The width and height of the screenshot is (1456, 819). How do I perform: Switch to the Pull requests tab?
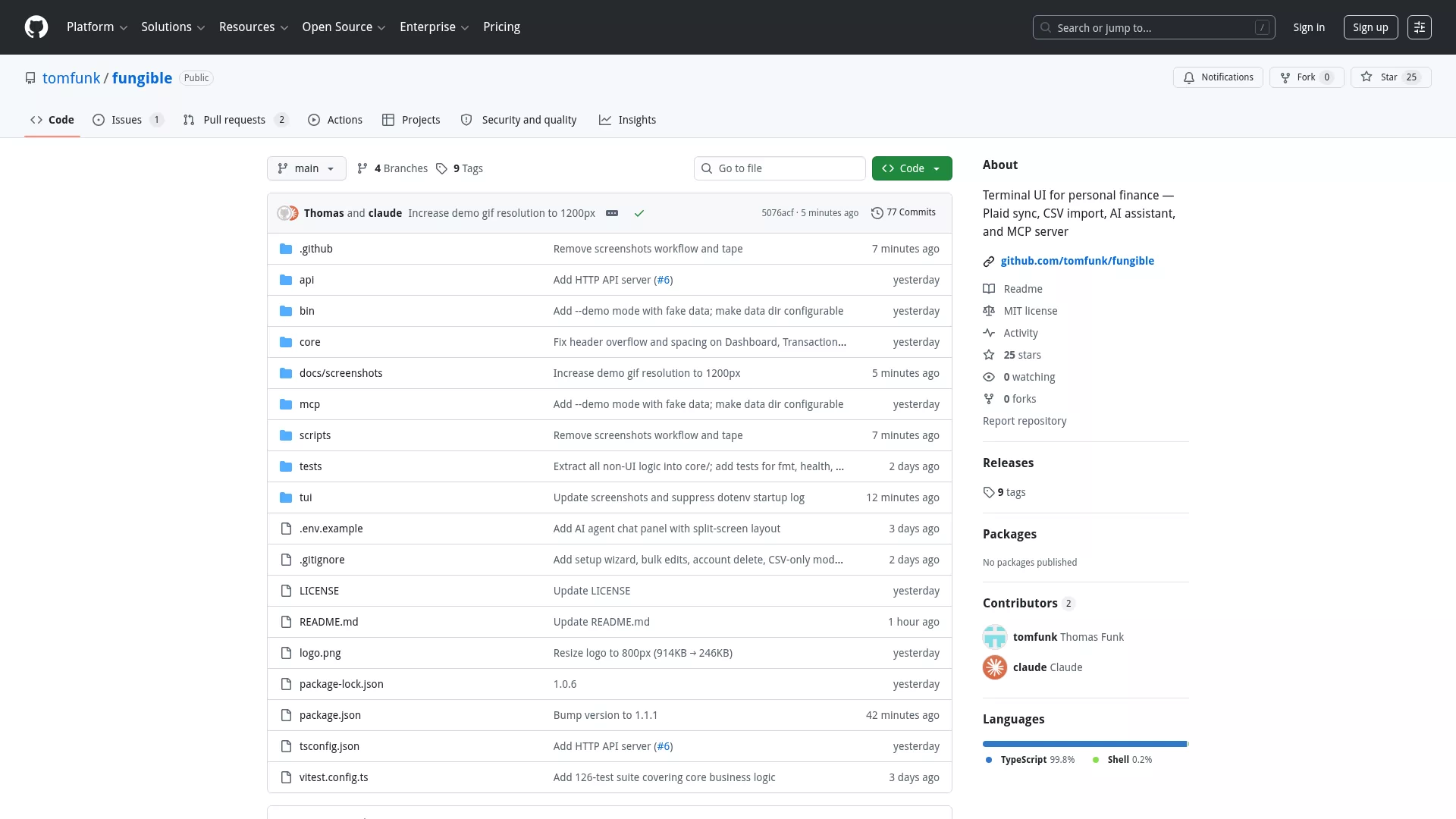point(236,120)
